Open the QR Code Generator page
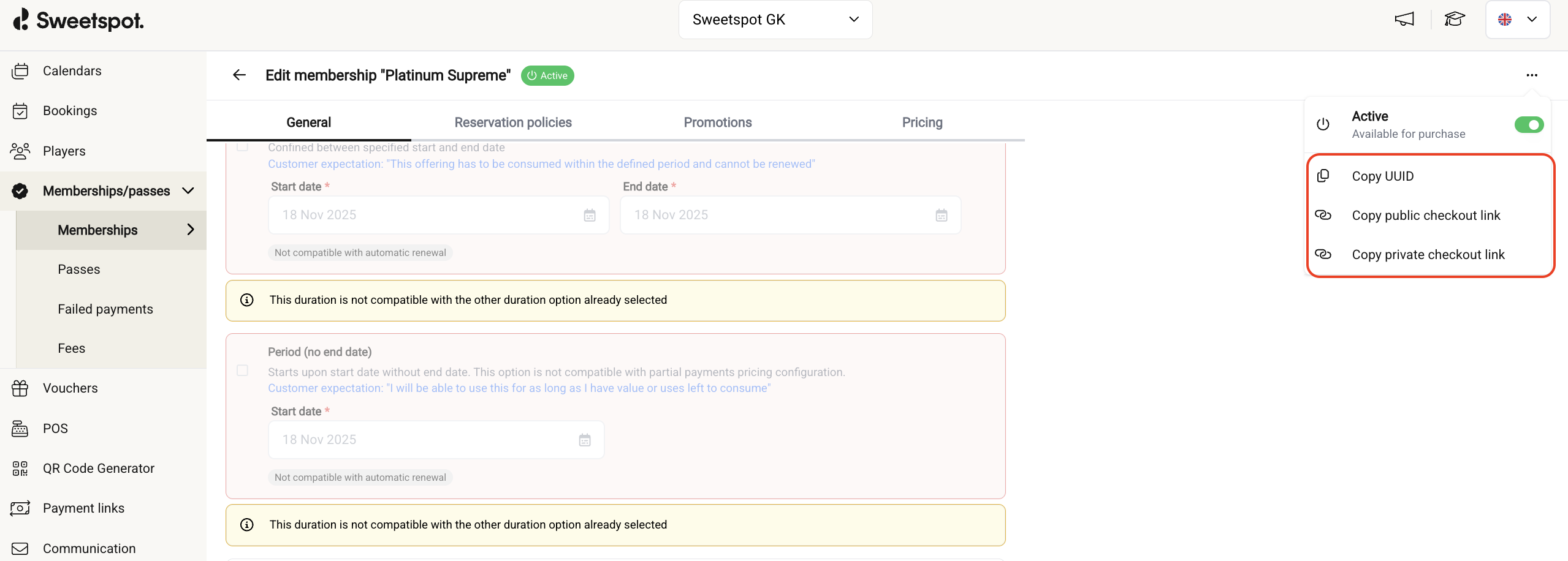1568x561 pixels. pos(98,469)
